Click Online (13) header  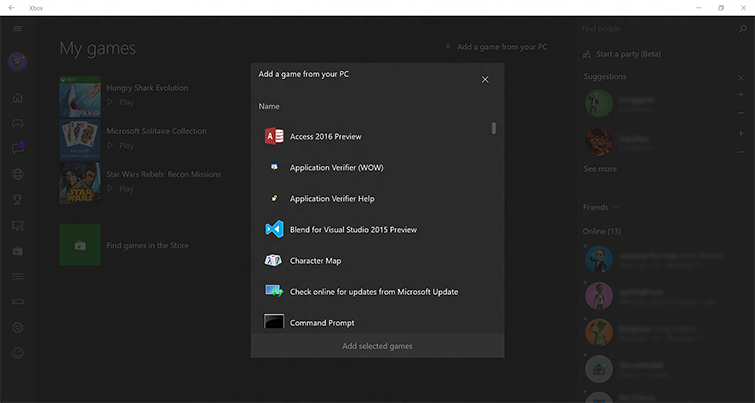pyautogui.click(x=601, y=231)
